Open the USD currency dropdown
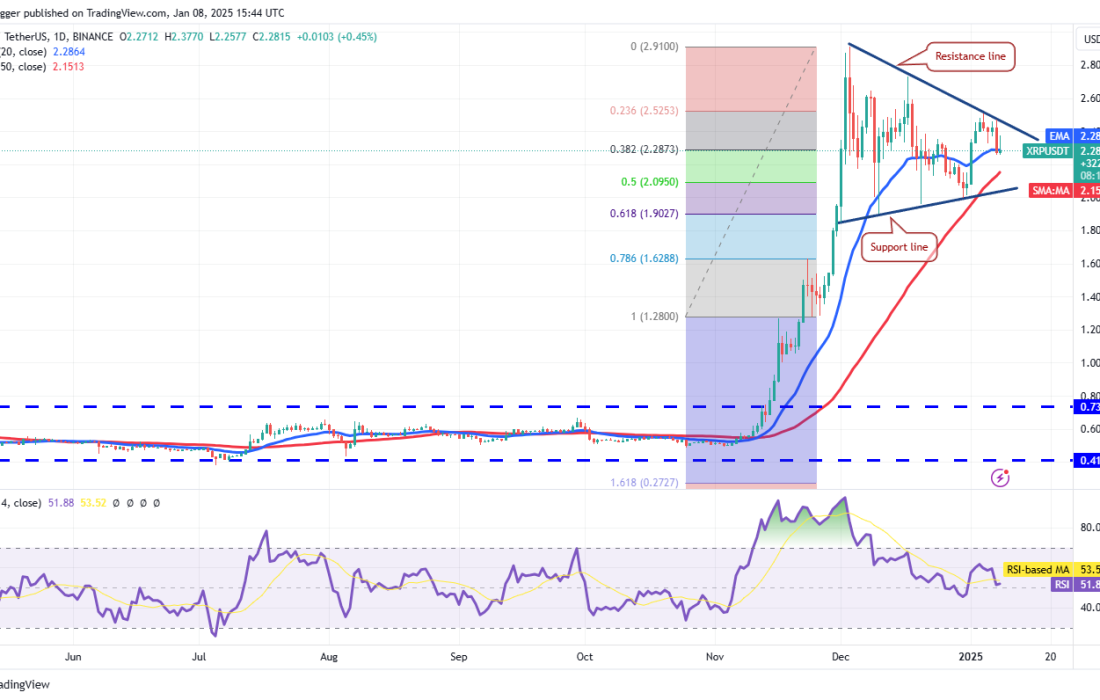This screenshot has height=700, width=1100. (x=1090, y=39)
